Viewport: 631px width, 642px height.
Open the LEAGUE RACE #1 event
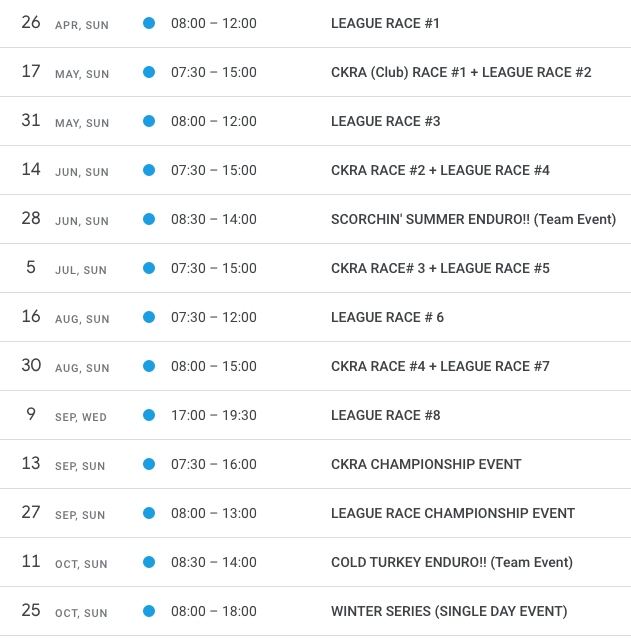[x=385, y=23]
